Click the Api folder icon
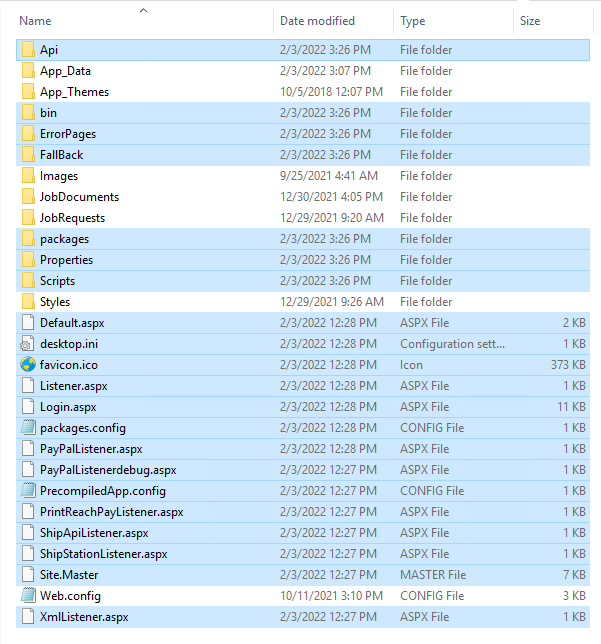 click(28, 50)
